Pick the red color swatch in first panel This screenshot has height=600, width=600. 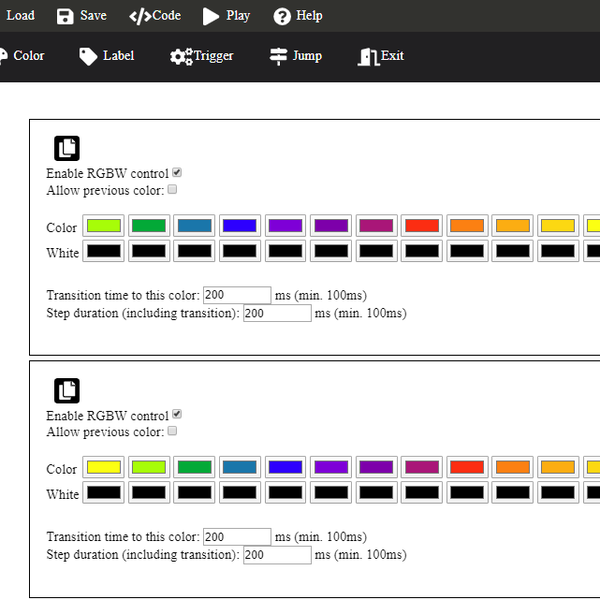click(421, 226)
